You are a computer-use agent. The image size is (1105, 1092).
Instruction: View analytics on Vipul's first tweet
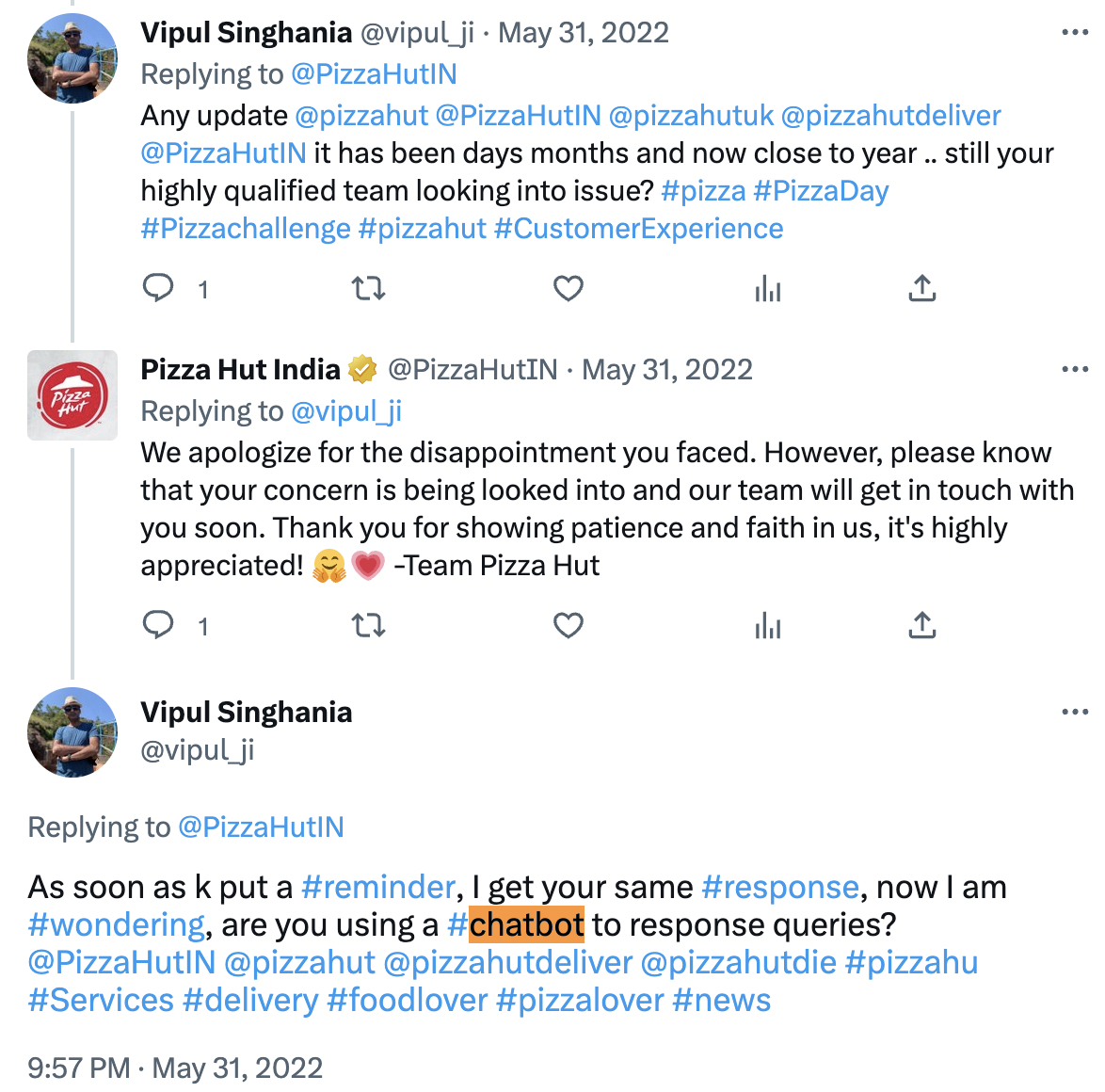coord(768,288)
